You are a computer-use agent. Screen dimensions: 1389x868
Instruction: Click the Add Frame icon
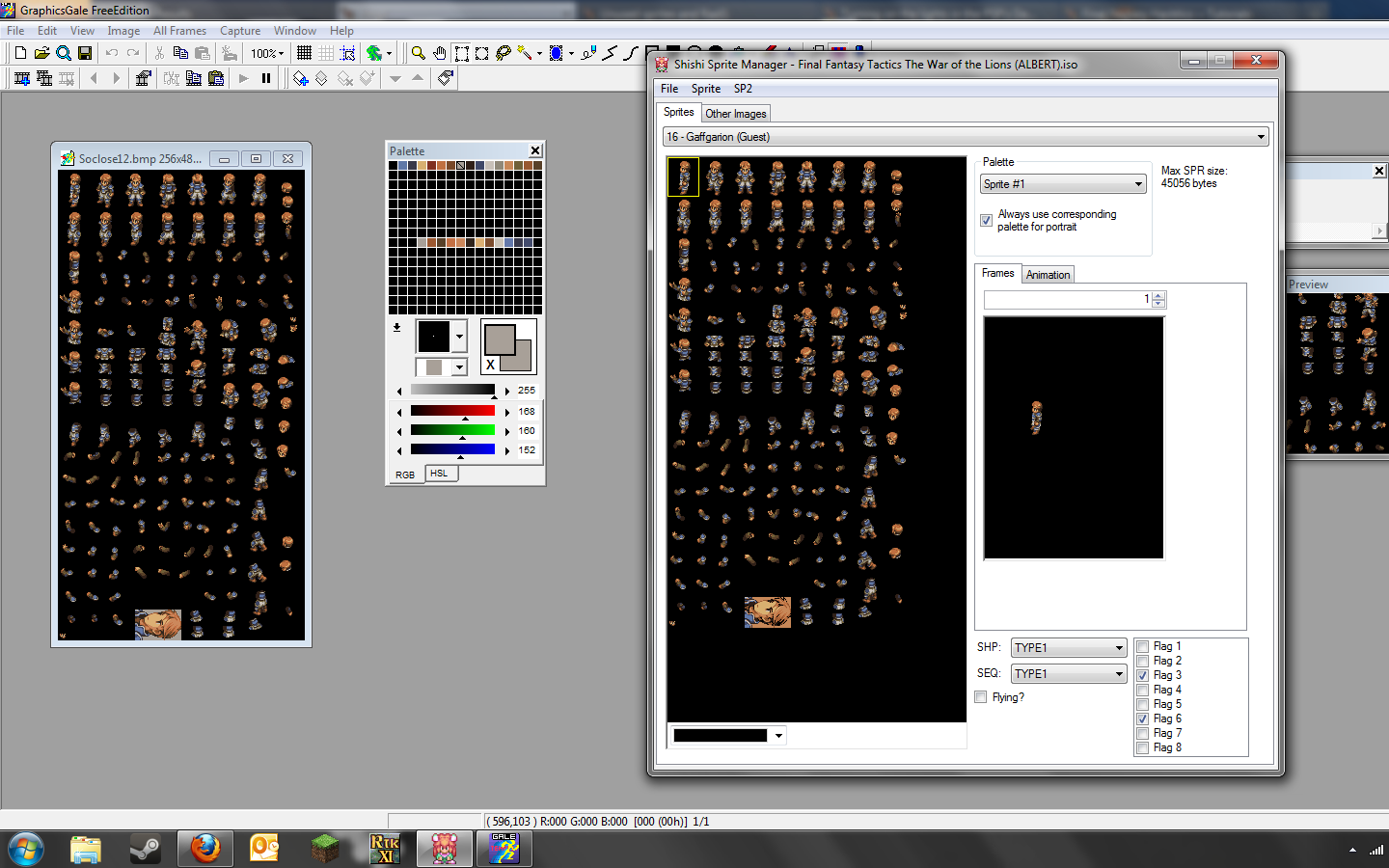22,78
